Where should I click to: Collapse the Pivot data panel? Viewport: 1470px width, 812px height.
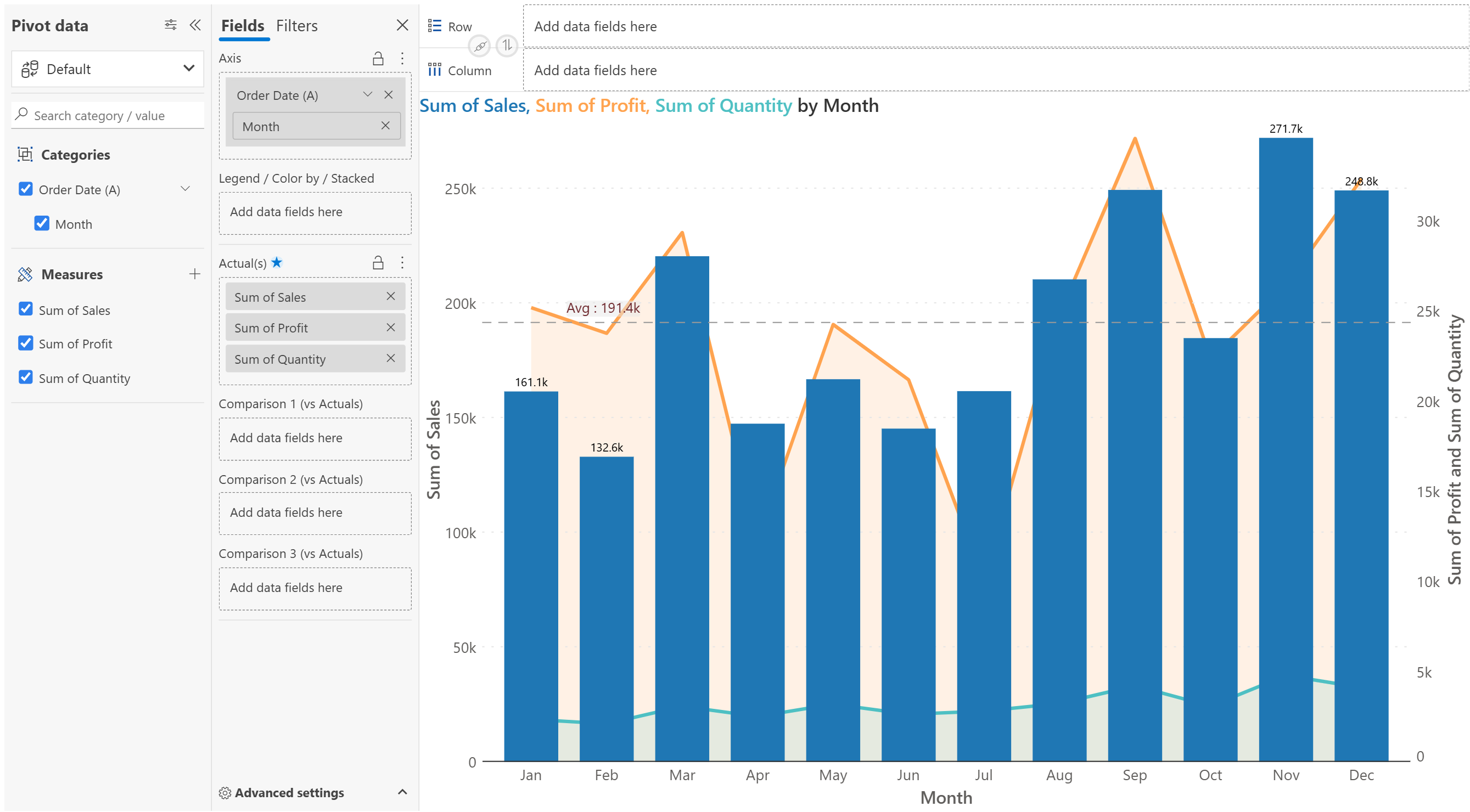pos(195,25)
